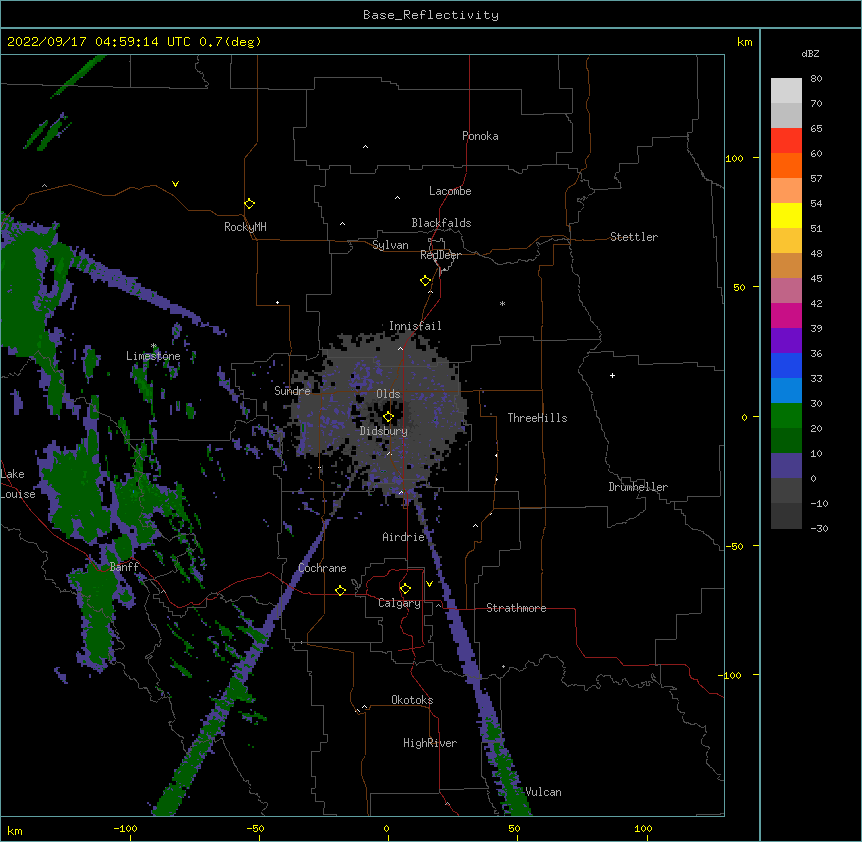Click the yellow diamond marker south of RedDeer
The width and height of the screenshot is (862, 842).
426,281
